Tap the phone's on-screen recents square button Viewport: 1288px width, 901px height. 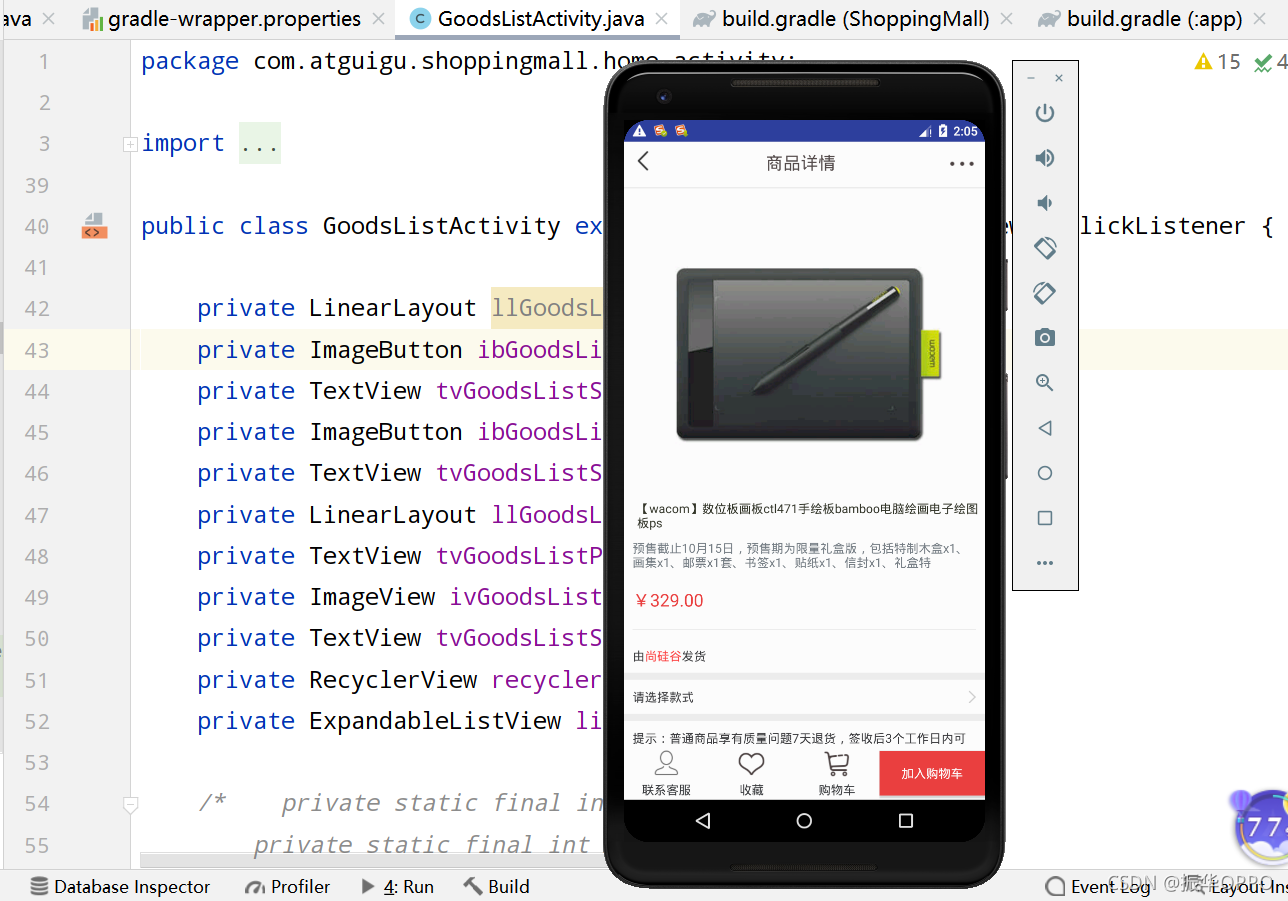click(x=906, y=821)
